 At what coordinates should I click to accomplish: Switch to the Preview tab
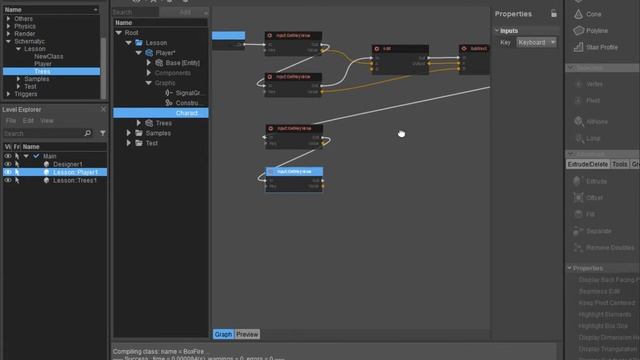tap(247, 334)
